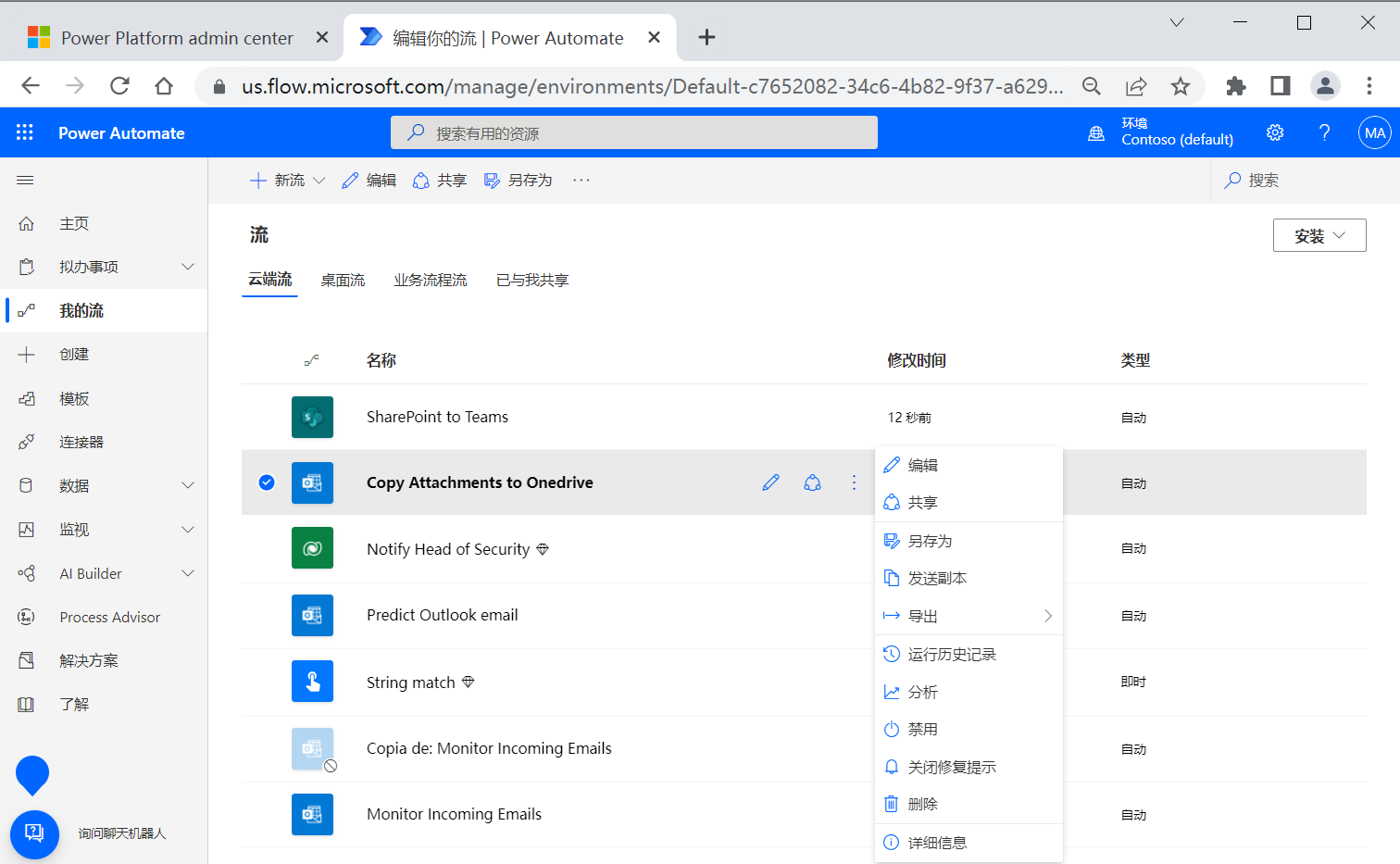This screenshot has width=1400, height=864.
Task: Open the 安装 dropdown button
Action: pyautogui.click(x=1319, y=235)
